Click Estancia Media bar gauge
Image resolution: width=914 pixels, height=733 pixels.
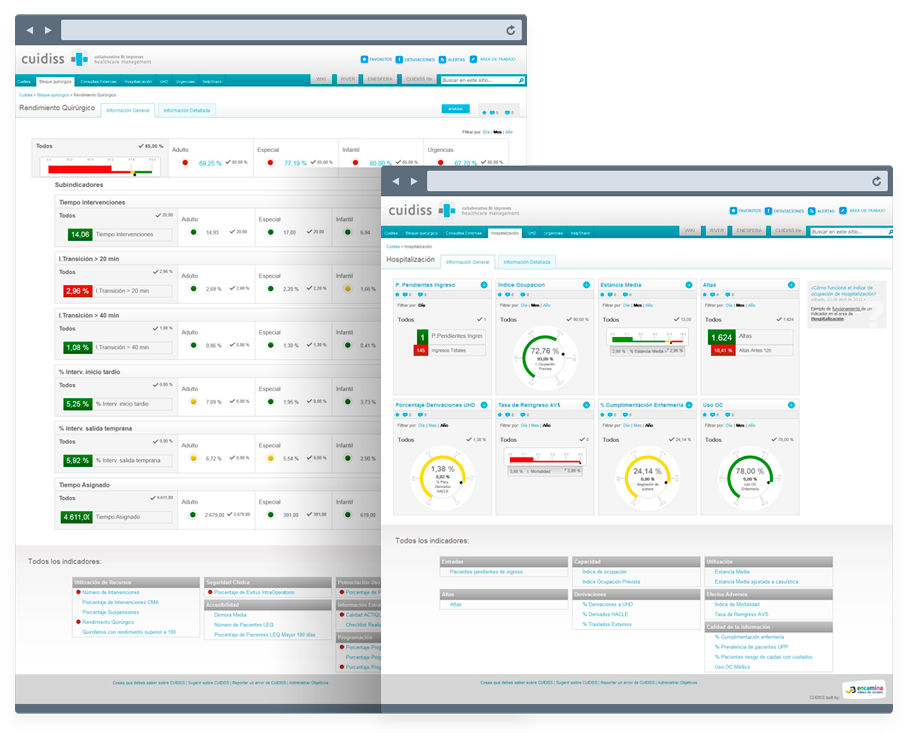pos(648,338)
